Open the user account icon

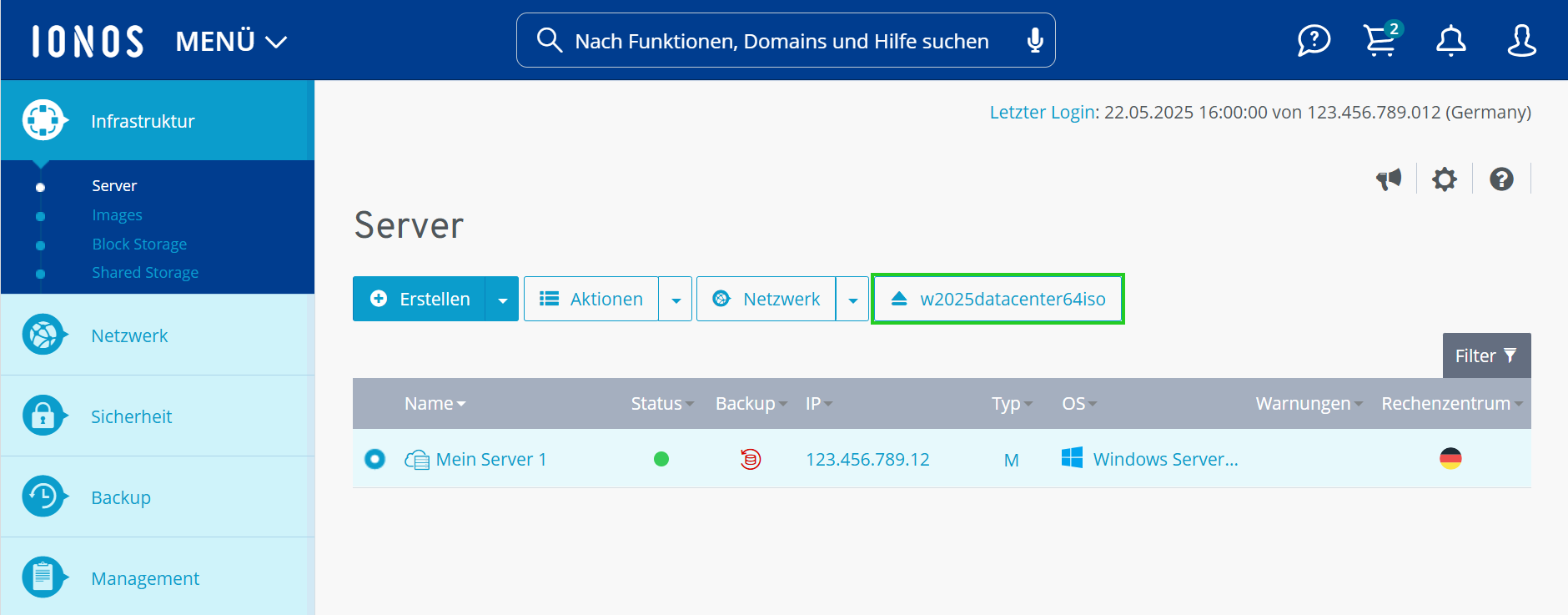(x=1521, y=40)
